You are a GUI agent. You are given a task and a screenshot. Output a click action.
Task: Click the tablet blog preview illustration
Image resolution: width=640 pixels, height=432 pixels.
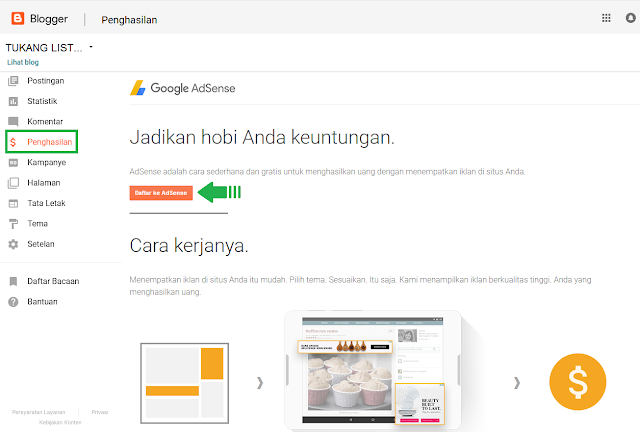[373, 370]
